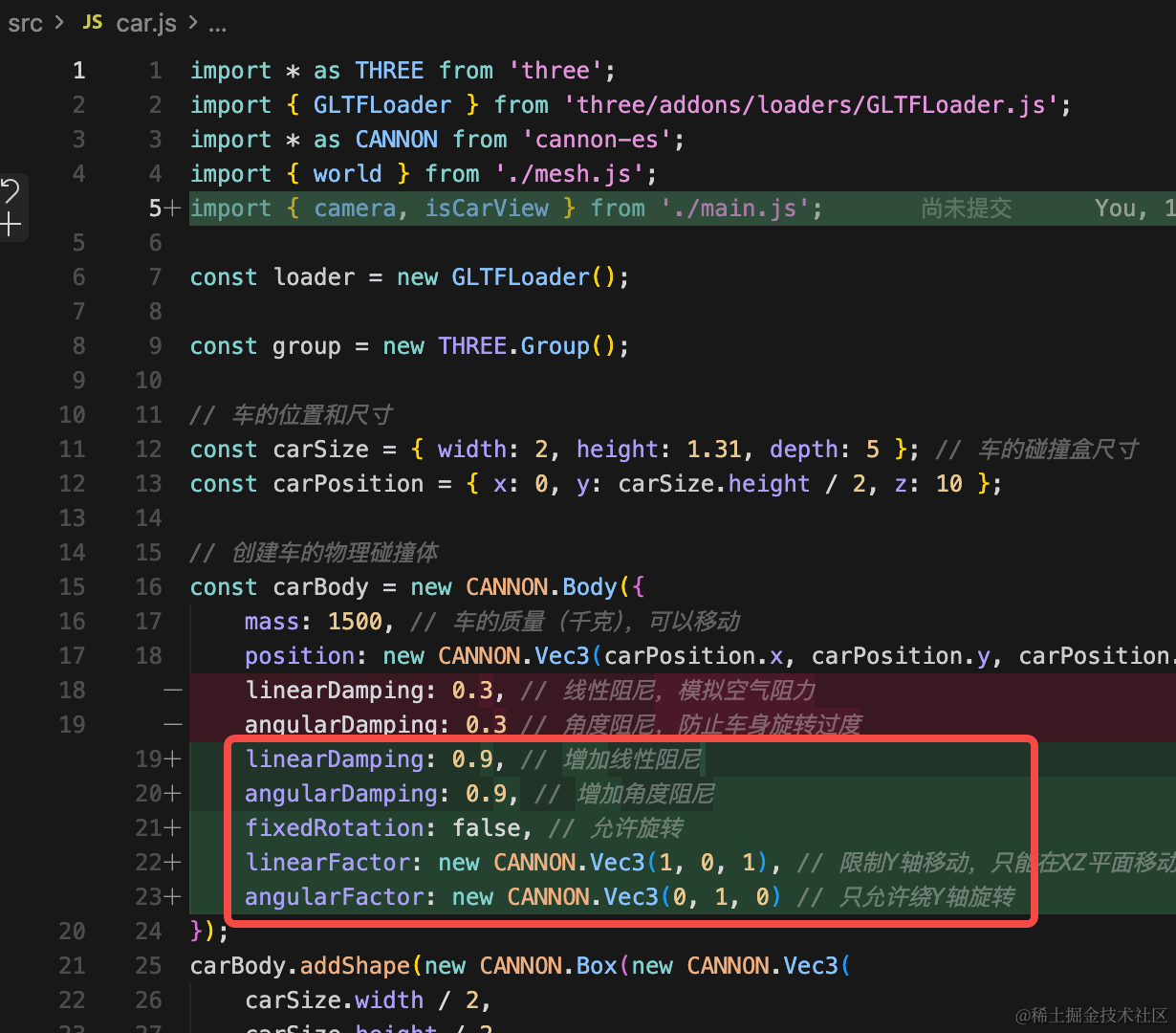Click the added line "angularDamping: 0.9"
This screenshot has height=1033, width=1176.
[480, 794]
